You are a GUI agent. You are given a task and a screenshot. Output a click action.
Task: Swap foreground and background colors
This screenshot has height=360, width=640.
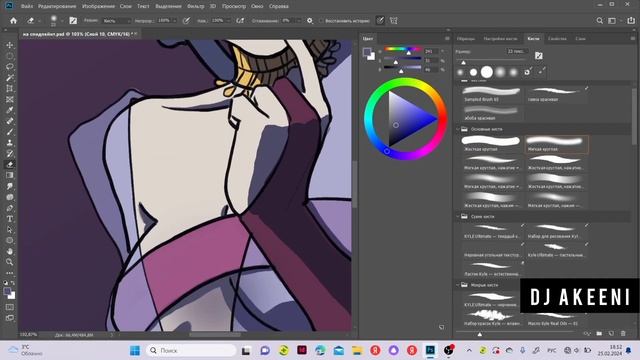[13, 283]
